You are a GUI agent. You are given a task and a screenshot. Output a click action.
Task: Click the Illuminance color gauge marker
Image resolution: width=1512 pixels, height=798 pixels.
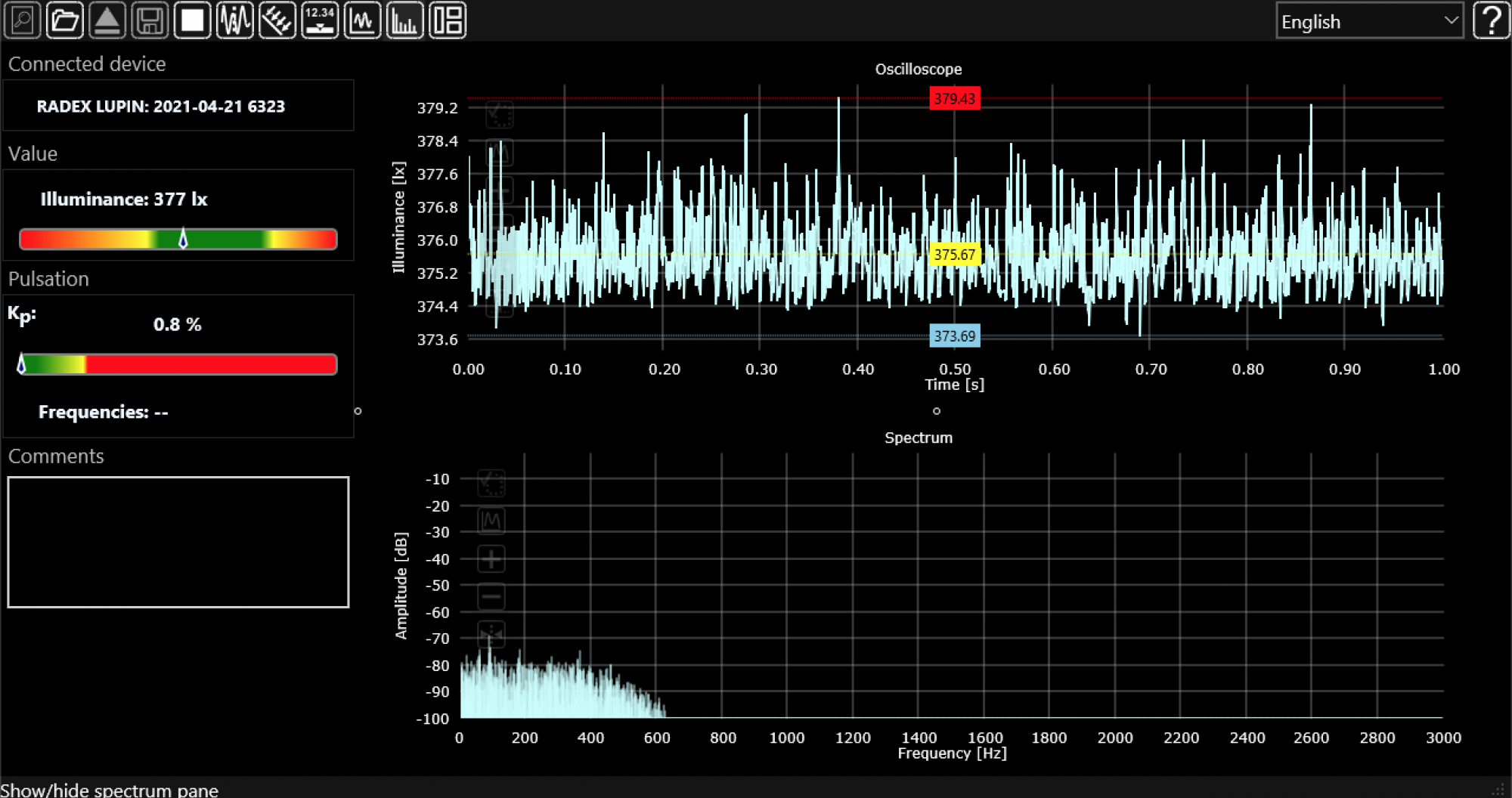coord(183,240)
